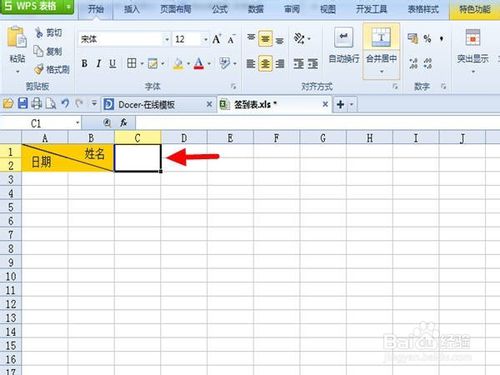Toggle right horizontal alignment
The image size is (500, 375).
pyautogui.click(x=280, y=63)
